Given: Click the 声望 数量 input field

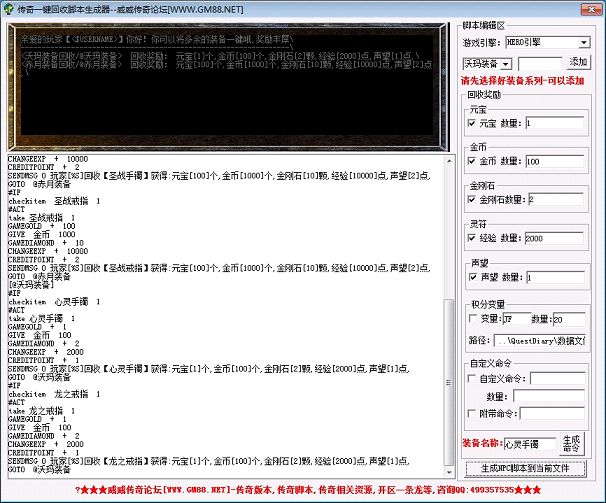Looking at the screenshot, I should tap(556, 277).
